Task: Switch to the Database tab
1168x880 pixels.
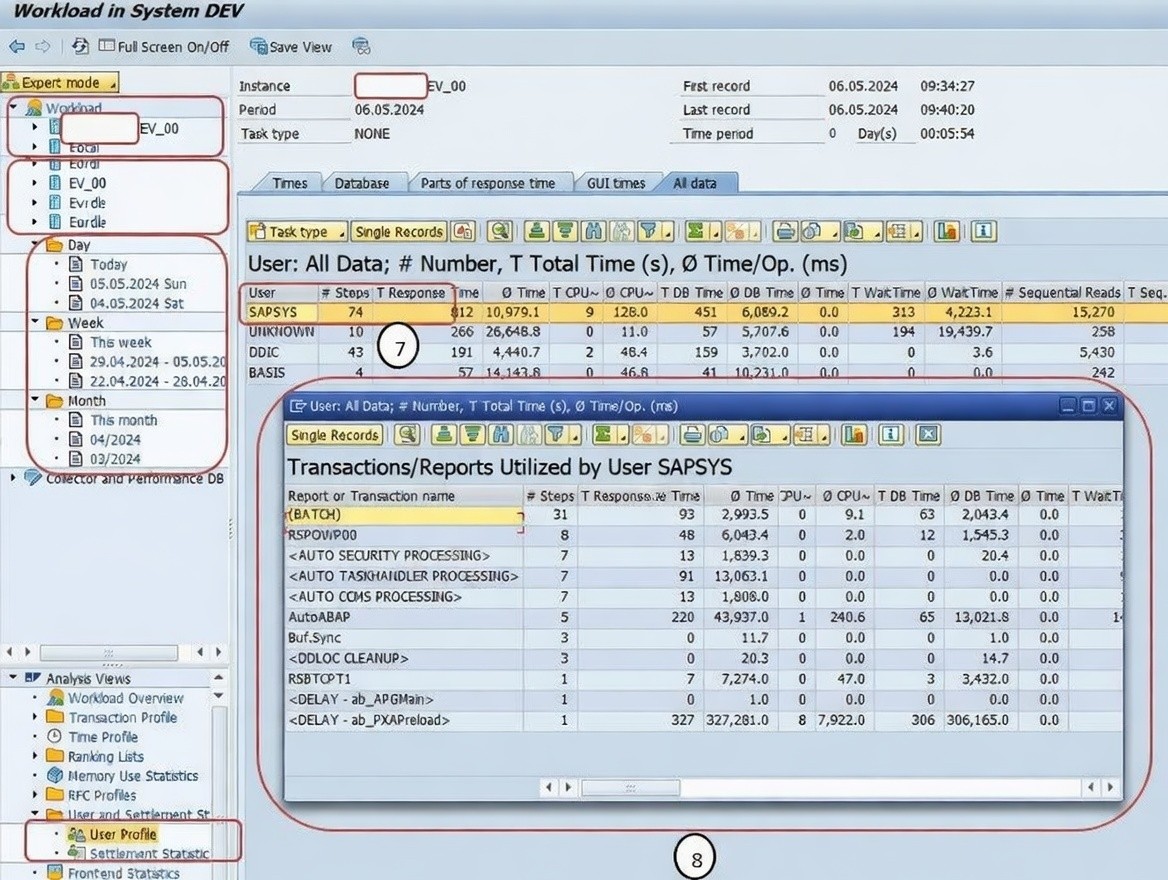Action: pos(361,183)
